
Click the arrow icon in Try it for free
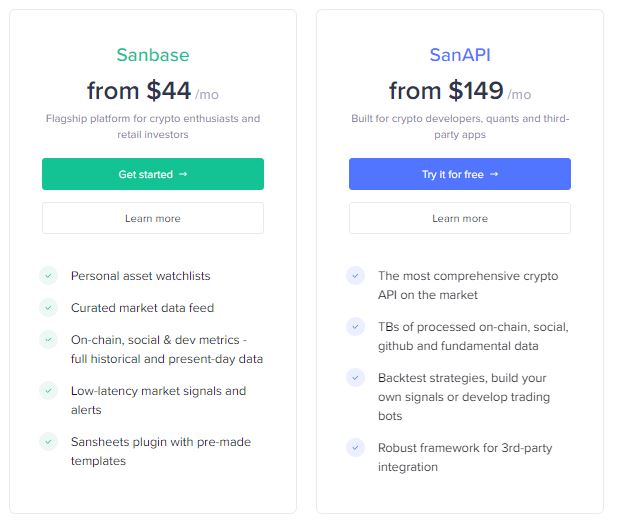pos(494,174)
